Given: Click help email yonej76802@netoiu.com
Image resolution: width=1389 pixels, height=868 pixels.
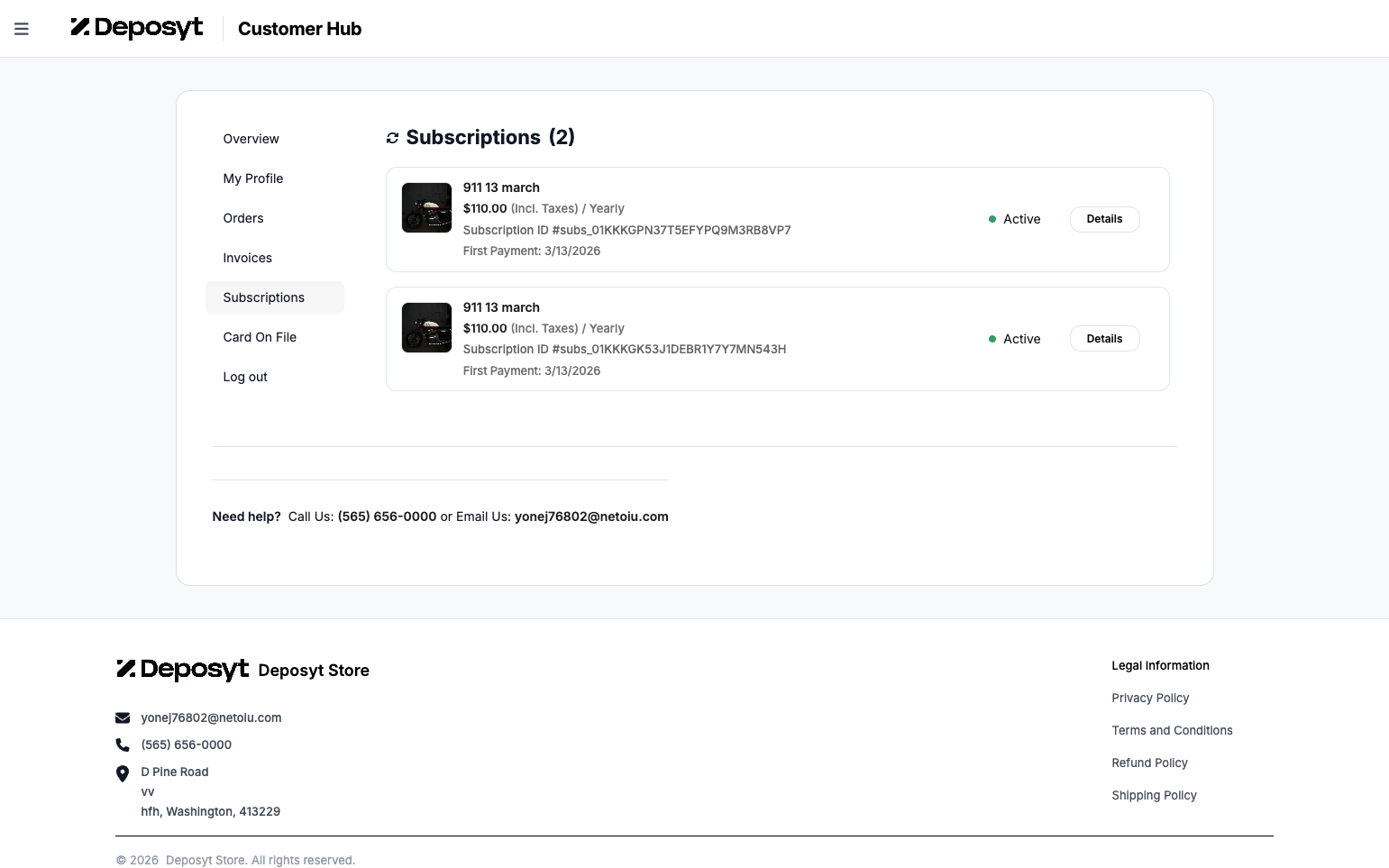Looking at the screenshot, I should click(591, 516).
